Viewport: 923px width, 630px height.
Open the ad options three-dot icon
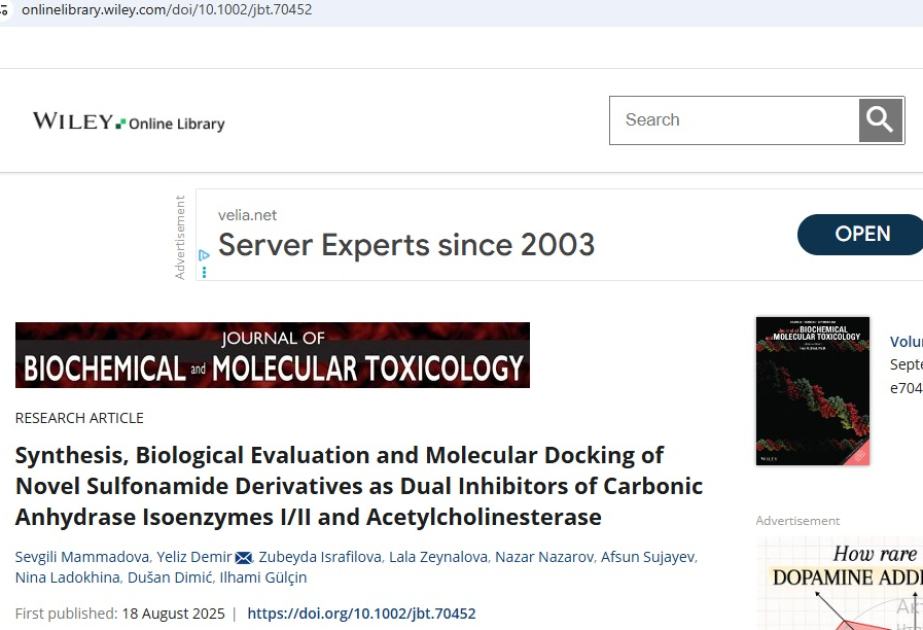point(204,272)
